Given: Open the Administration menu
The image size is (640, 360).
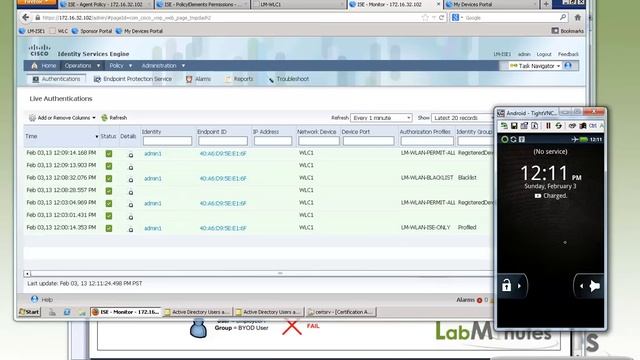Looking at the screenshot, I should (x=163, y=66).
